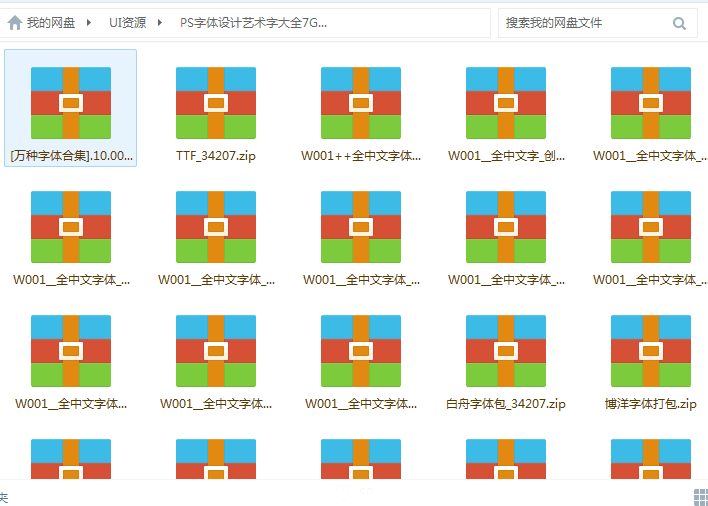Click the W001++全中文字体 archive icon
708x506 pixels.
click(x=361, y=102)
